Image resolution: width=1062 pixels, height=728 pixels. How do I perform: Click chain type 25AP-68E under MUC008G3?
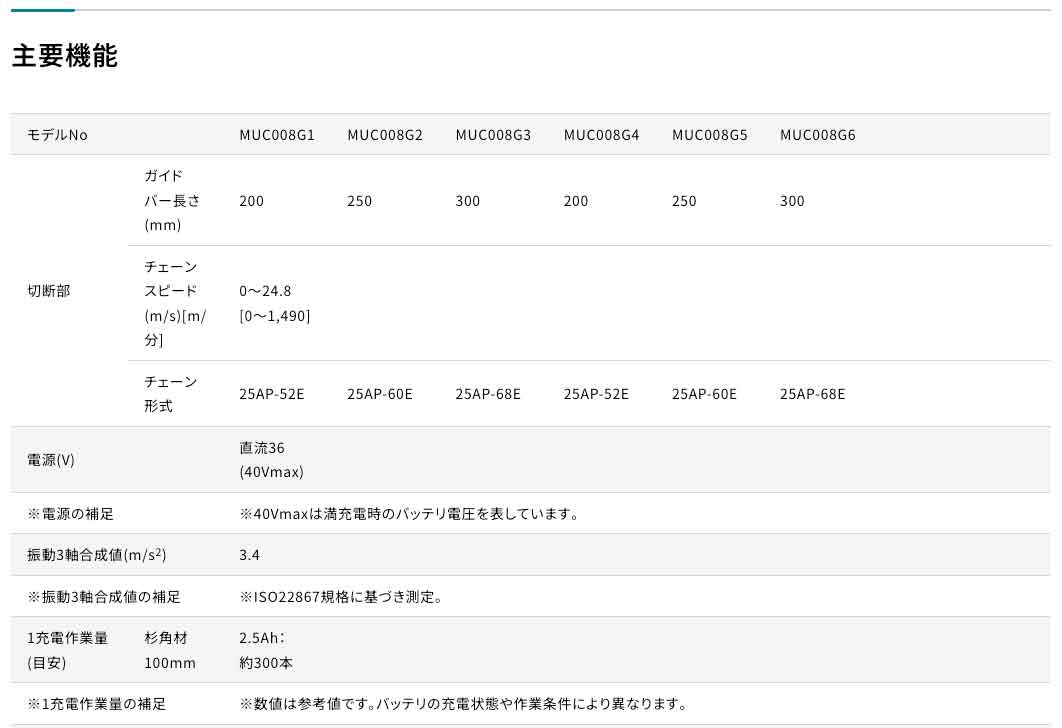pyautogui.click(x=488, y=394)
